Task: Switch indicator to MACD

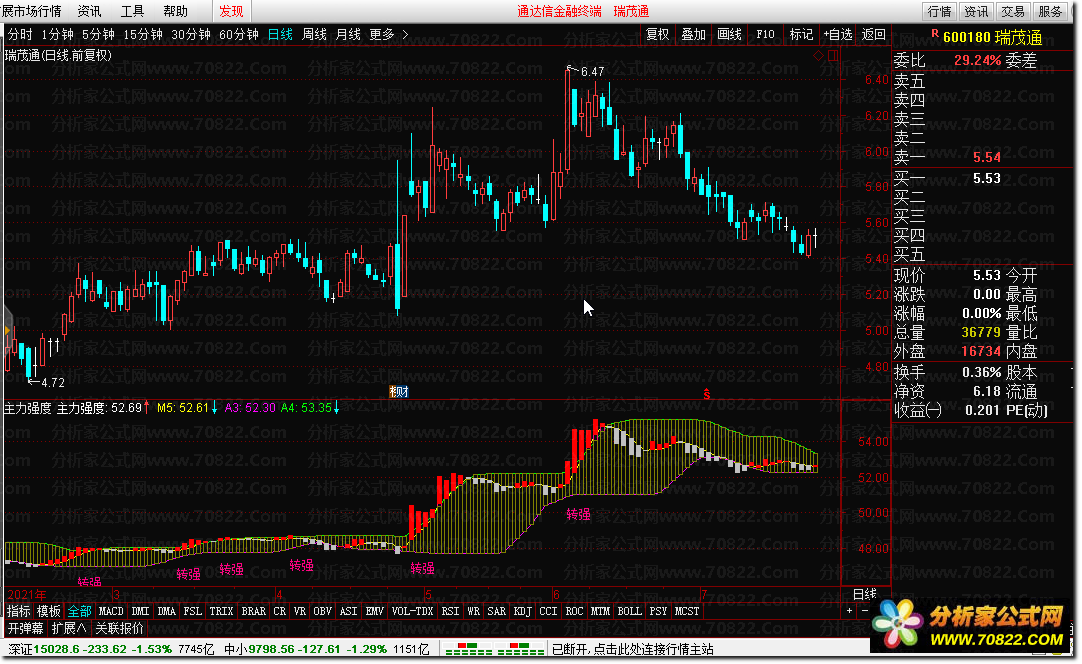Action: tap(111, 611)
